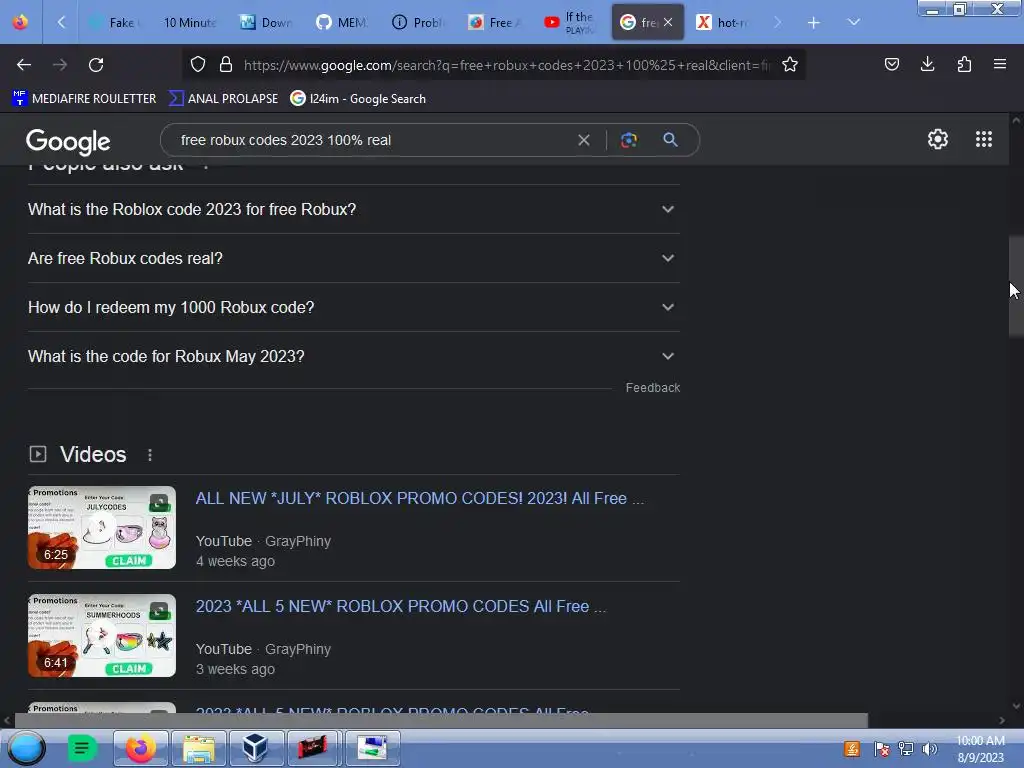This screenshot has width=1024, height=768.
Task: Open the 'l24im - Google Search' bookmark
Action: 358,99
